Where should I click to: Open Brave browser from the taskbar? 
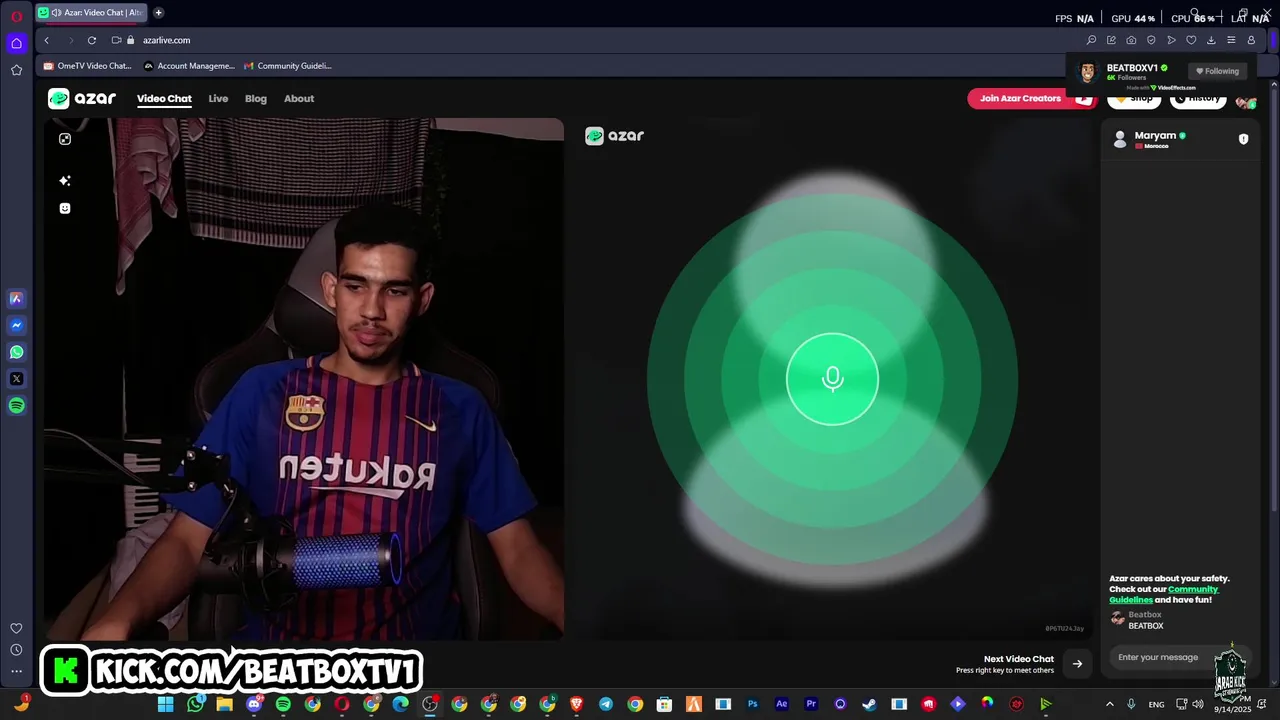point(577,704)
